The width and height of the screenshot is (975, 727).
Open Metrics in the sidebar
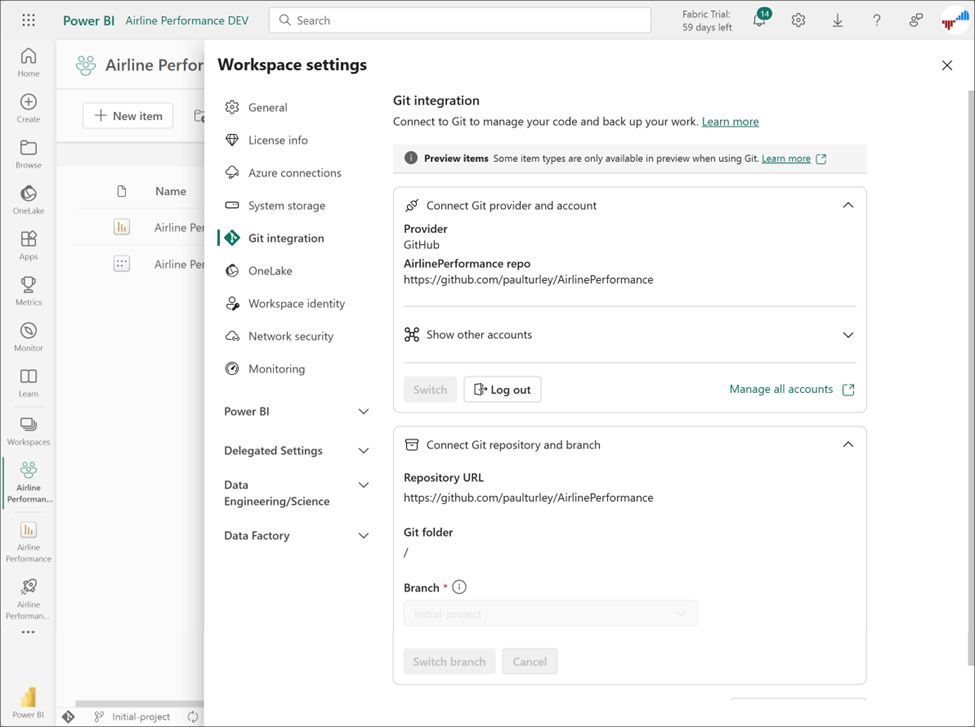point(29,291)
